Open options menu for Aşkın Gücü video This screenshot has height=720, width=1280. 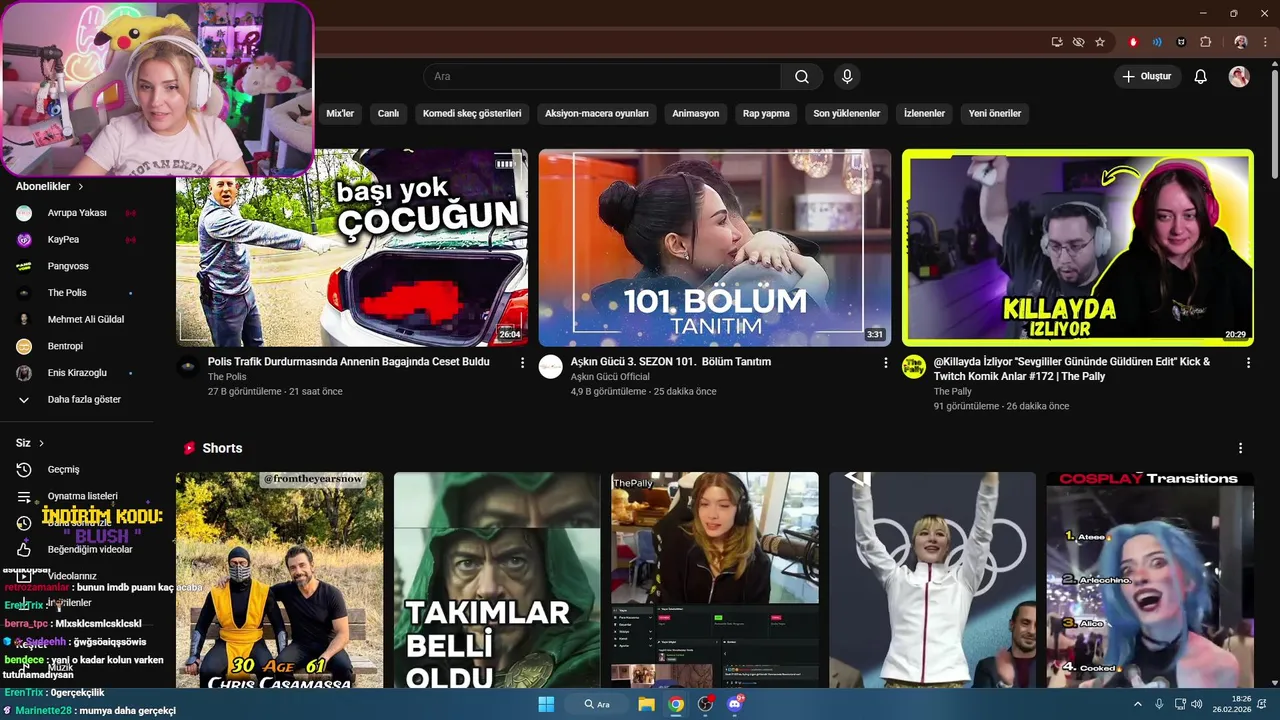[x=885, y=363]
